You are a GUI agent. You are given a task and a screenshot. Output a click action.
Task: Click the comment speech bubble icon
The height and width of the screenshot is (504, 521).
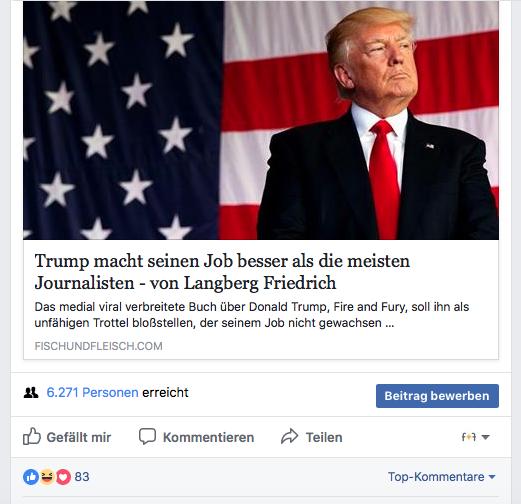pos(147,436)
